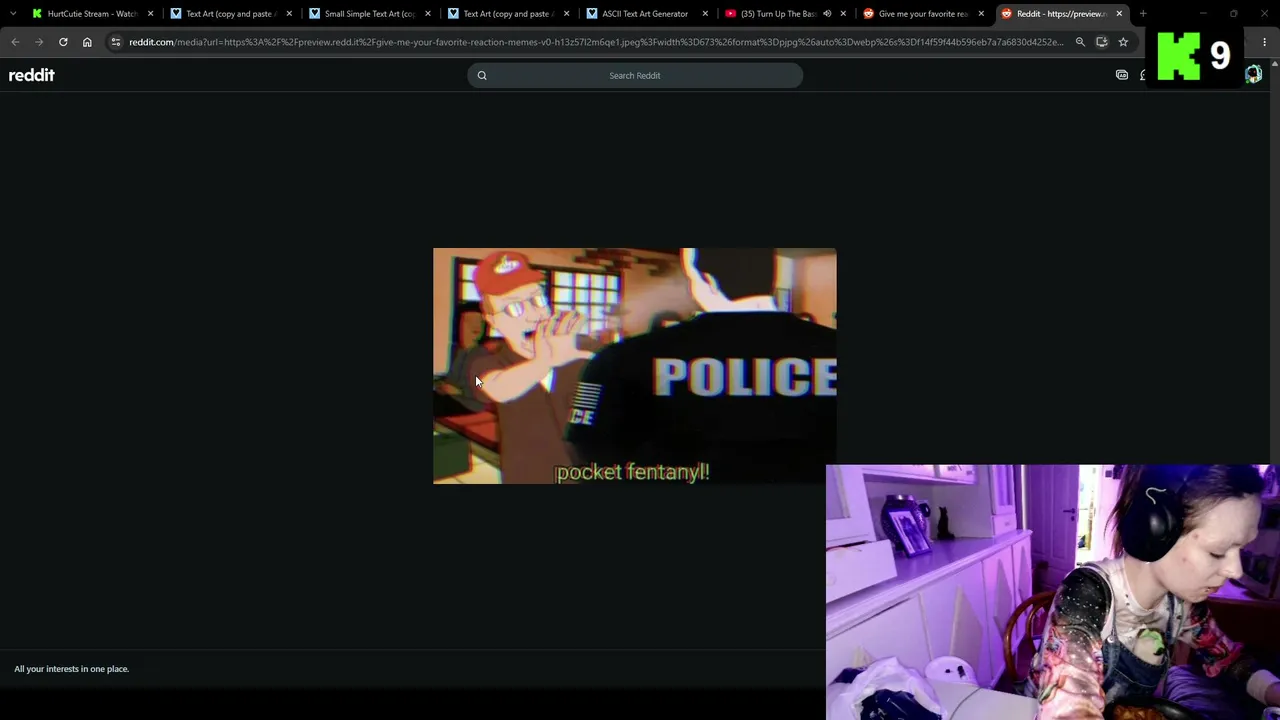The image size is (1280, 720).
Task: Open the zoom magnifier in address bar
Action: tap(1080, 42)
